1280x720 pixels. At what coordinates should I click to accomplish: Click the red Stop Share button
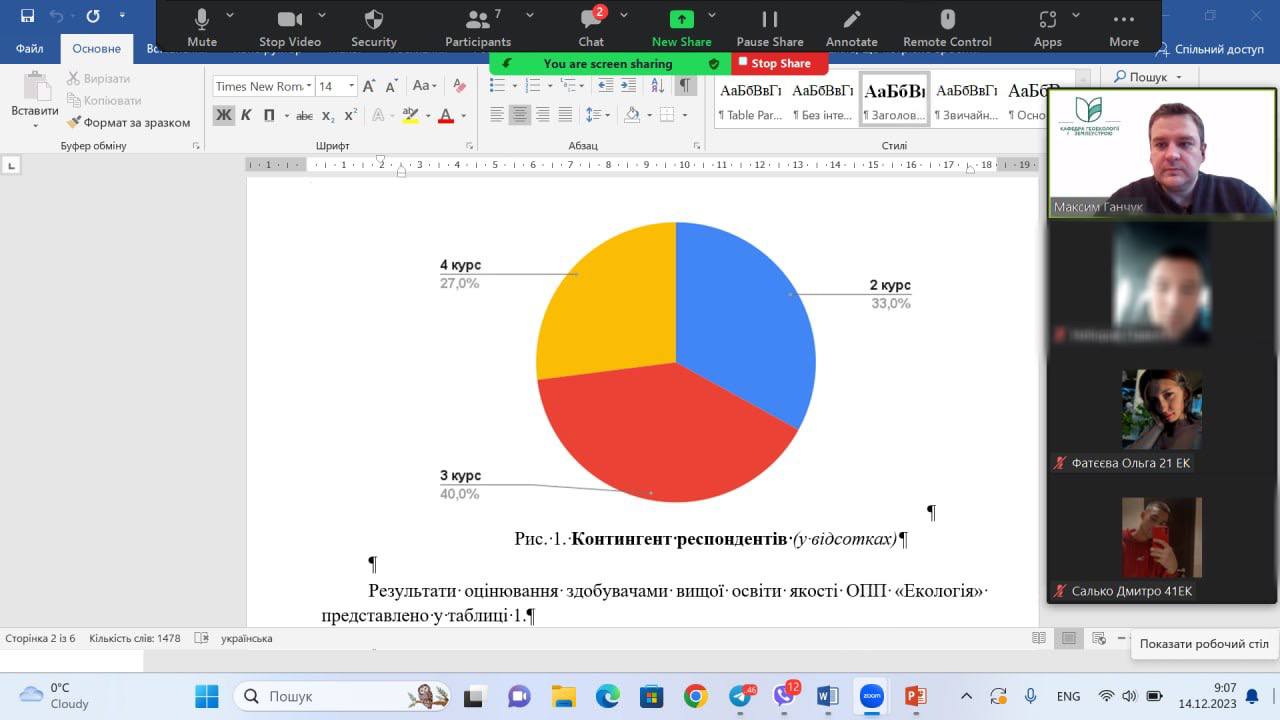click(780, 63)
